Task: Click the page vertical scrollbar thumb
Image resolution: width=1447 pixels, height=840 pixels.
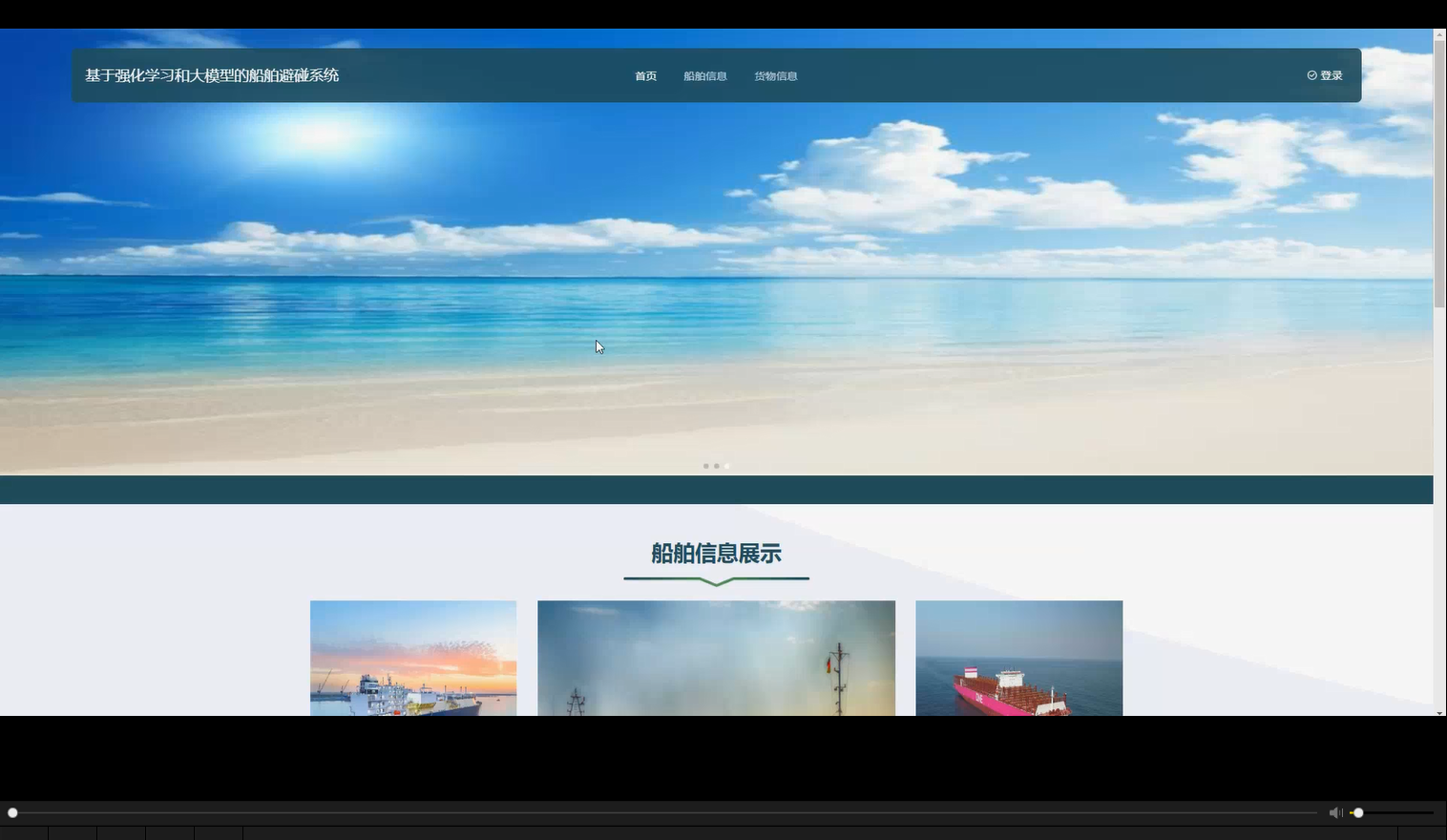Action: tap(1439, 174)
